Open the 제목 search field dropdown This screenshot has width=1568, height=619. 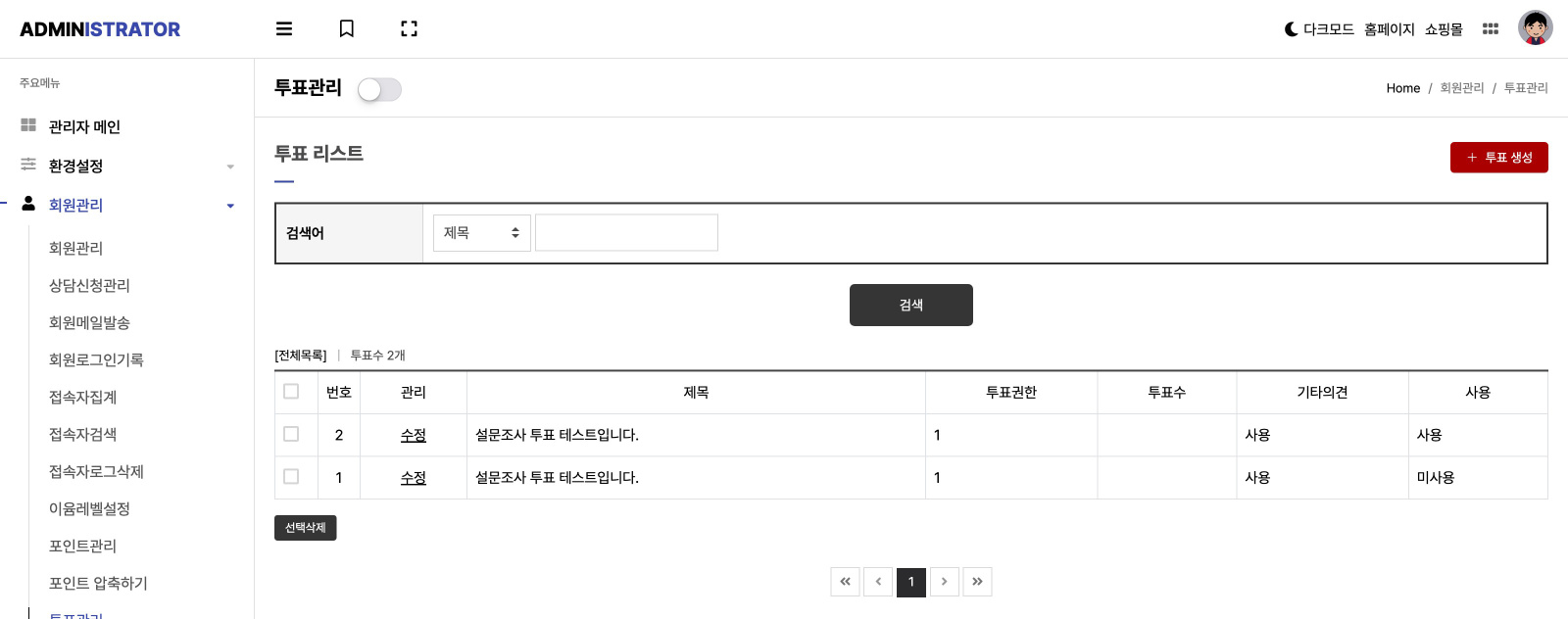[482, 233]
